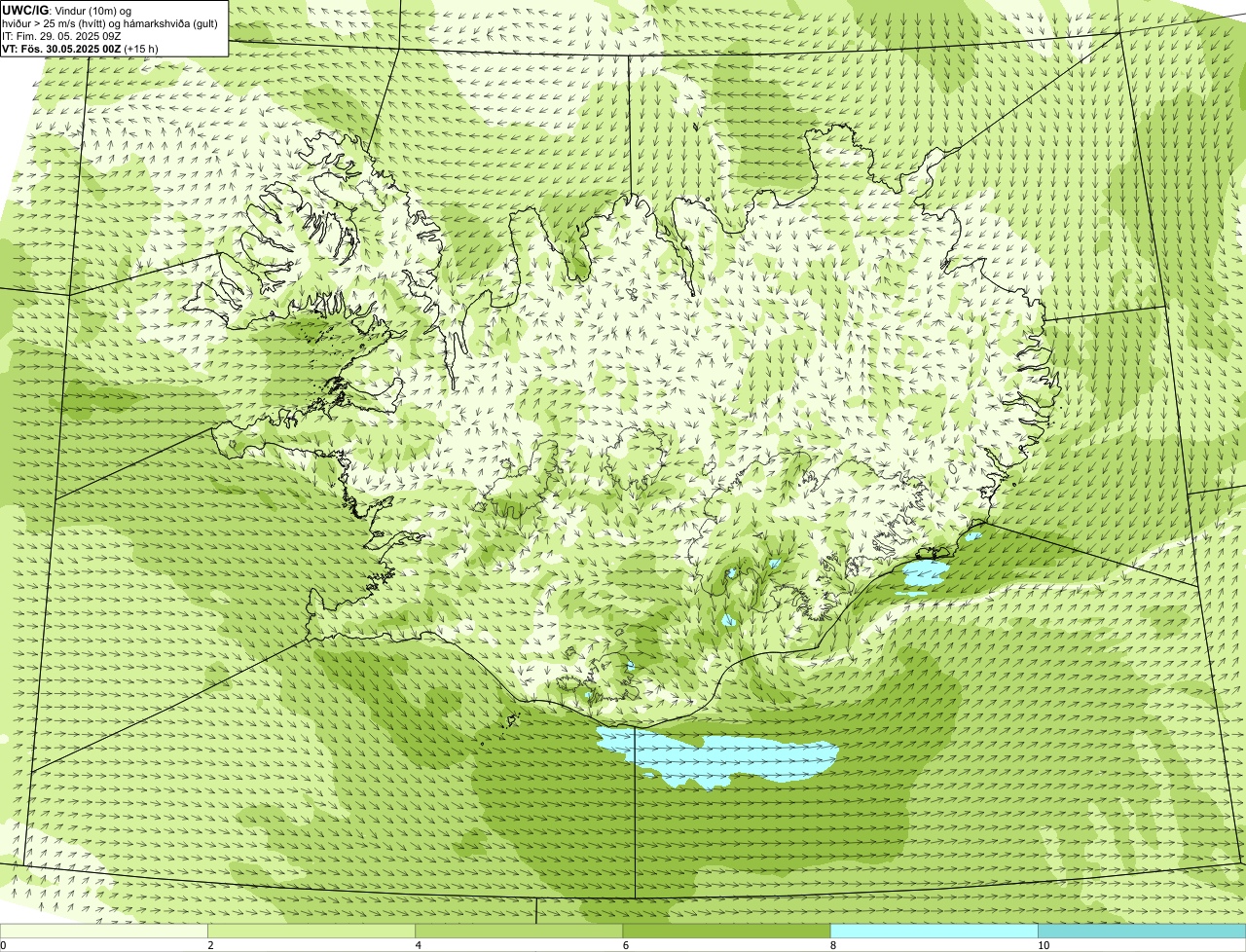The width and height of the screenshot is (1246, 952).
Task: Click the color bar label '6'
Action: point(625,945)
